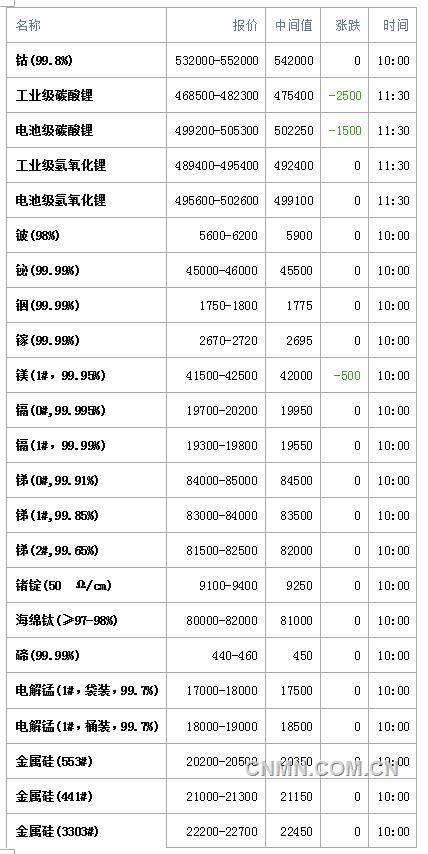The height and width of the screenshot is (854, 428).
Task: Click the 报价 column header
Action: tap(245, 25)
